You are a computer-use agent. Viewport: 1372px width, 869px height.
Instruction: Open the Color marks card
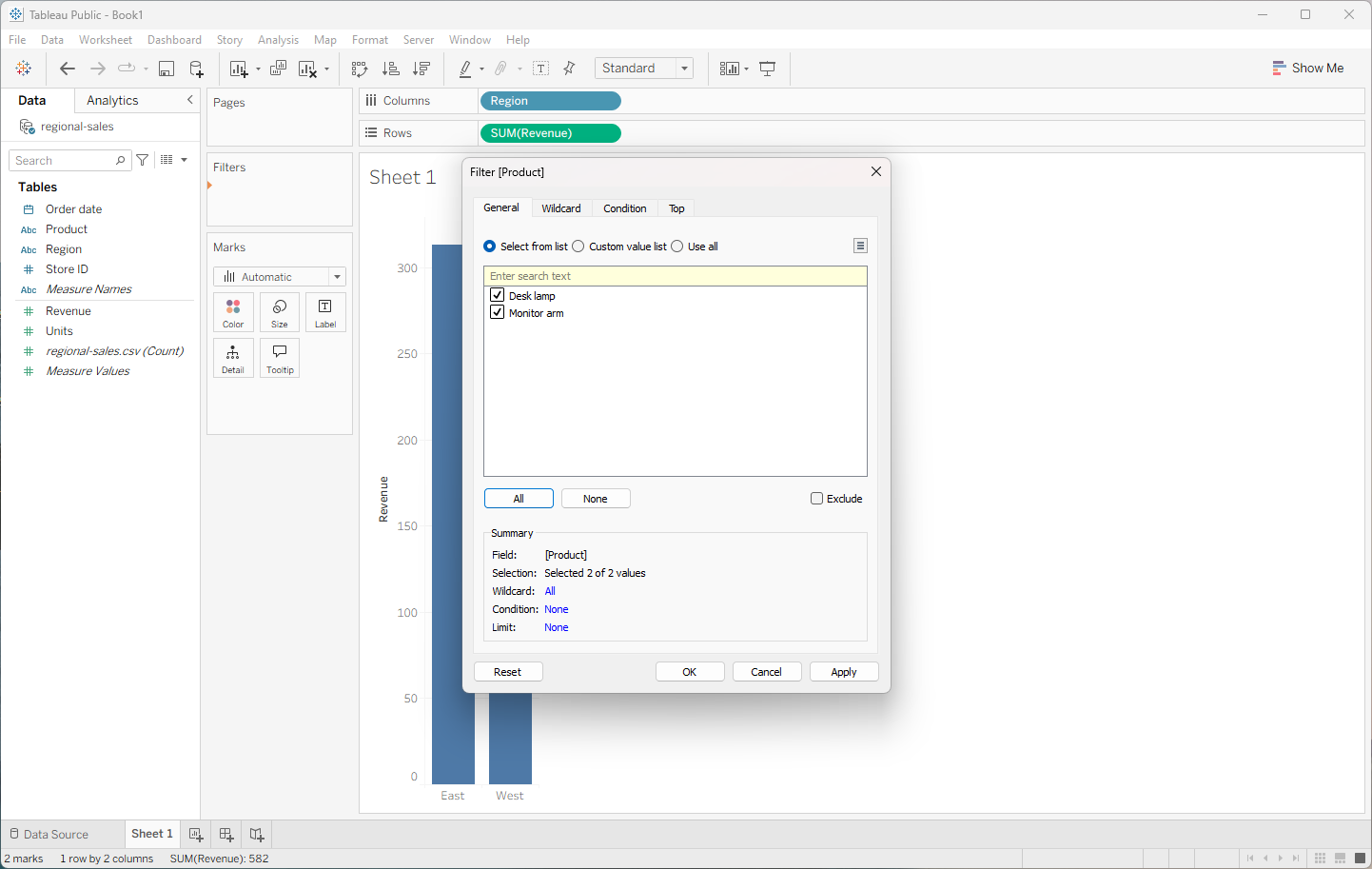[233, 312]
